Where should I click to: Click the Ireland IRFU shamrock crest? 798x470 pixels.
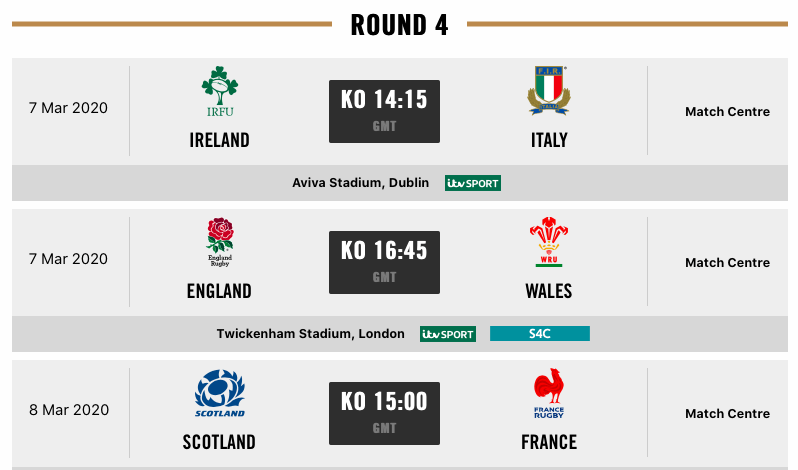(220, 92)
